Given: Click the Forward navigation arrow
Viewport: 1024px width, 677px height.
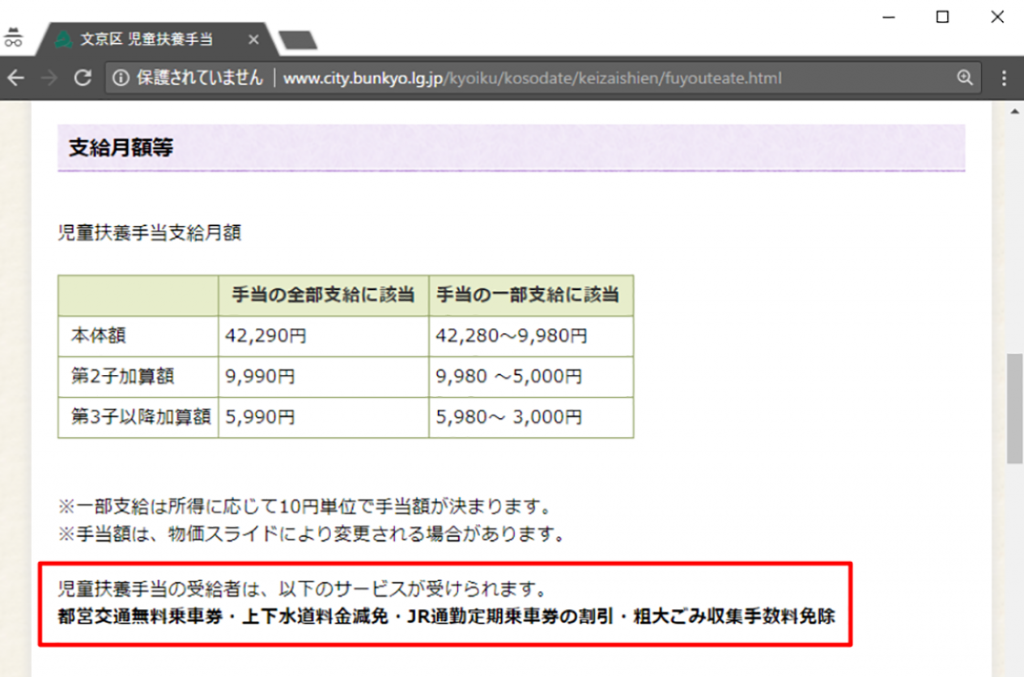Looking at the screenshot, I should click(x=48, y=78).
